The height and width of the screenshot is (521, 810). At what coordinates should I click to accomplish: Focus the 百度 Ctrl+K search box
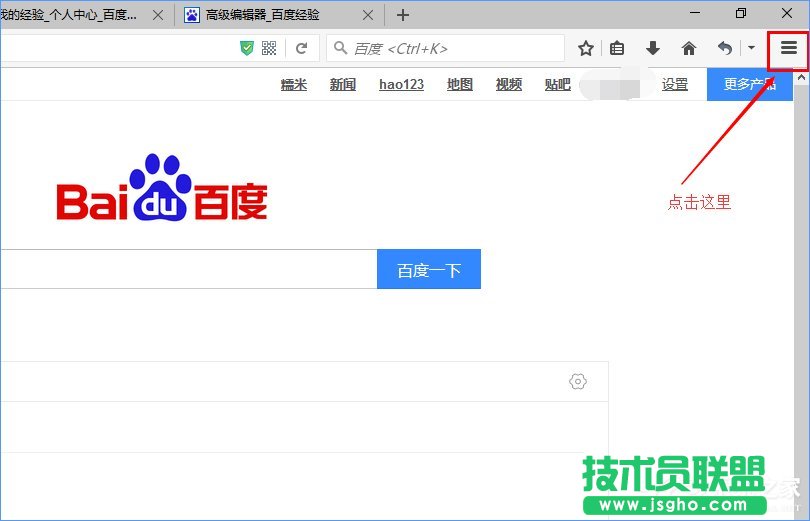445,49
